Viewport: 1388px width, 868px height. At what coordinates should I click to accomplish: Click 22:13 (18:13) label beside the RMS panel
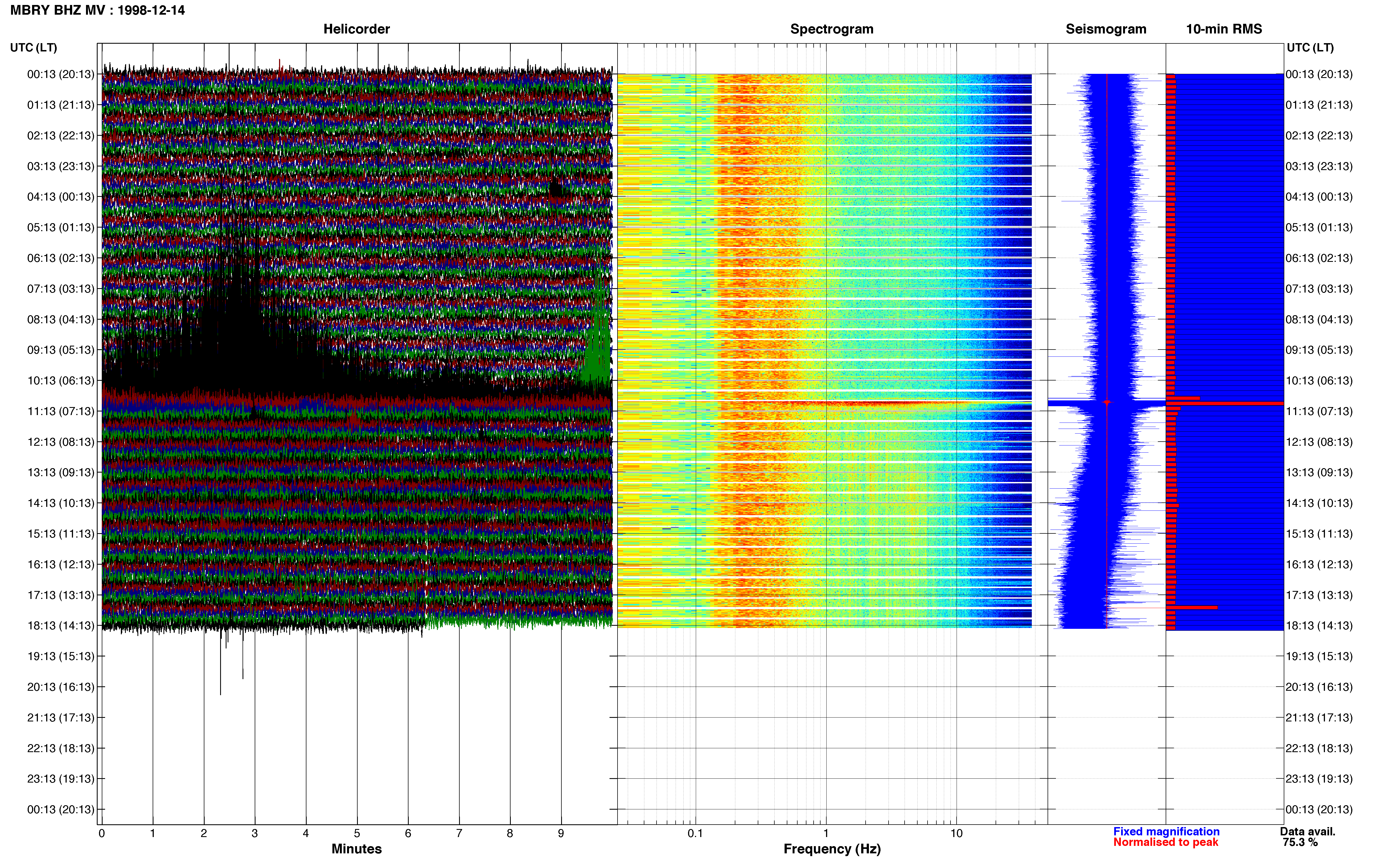tap(1319, 749)
